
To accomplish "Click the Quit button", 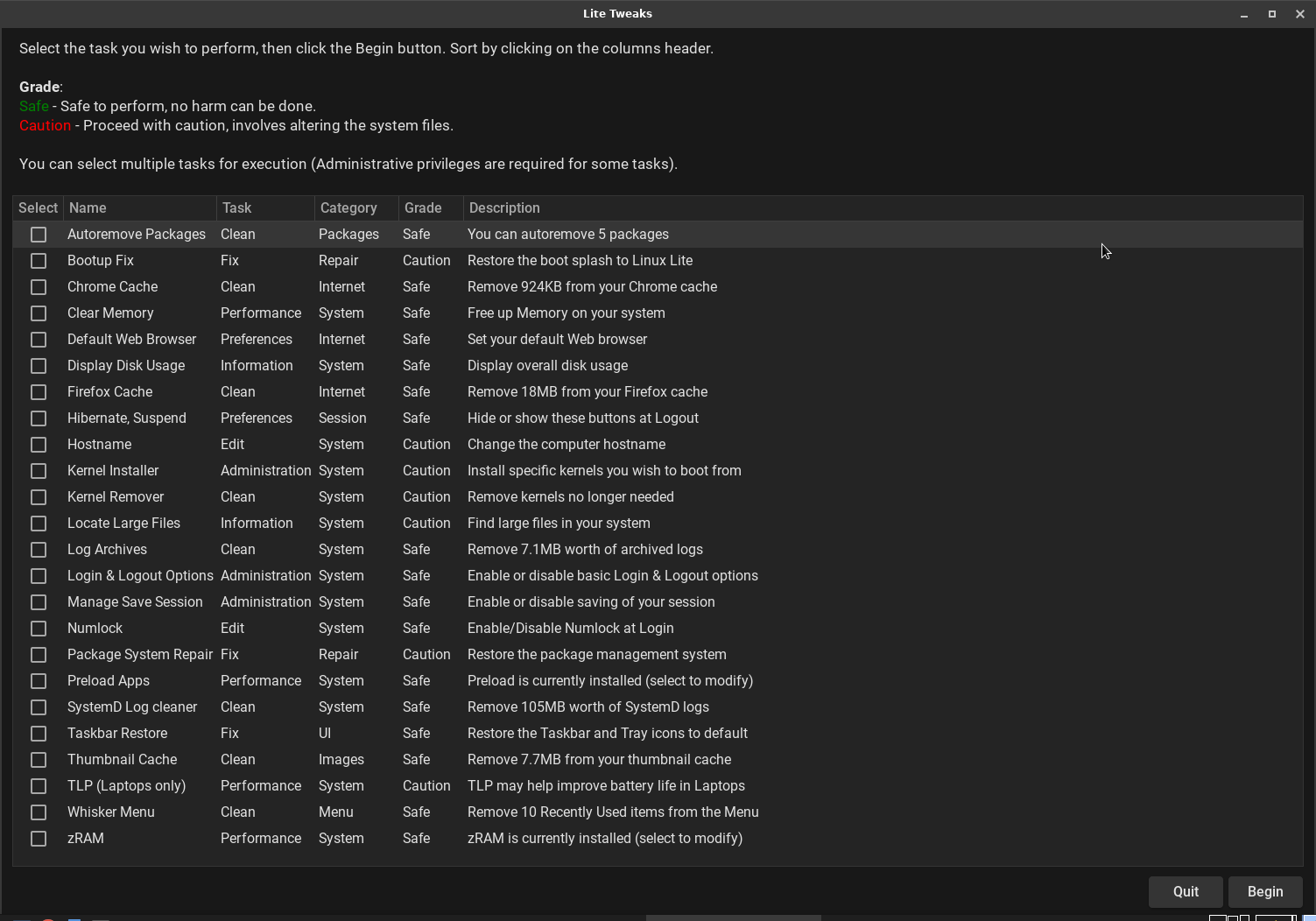I will pos(1186,891).
